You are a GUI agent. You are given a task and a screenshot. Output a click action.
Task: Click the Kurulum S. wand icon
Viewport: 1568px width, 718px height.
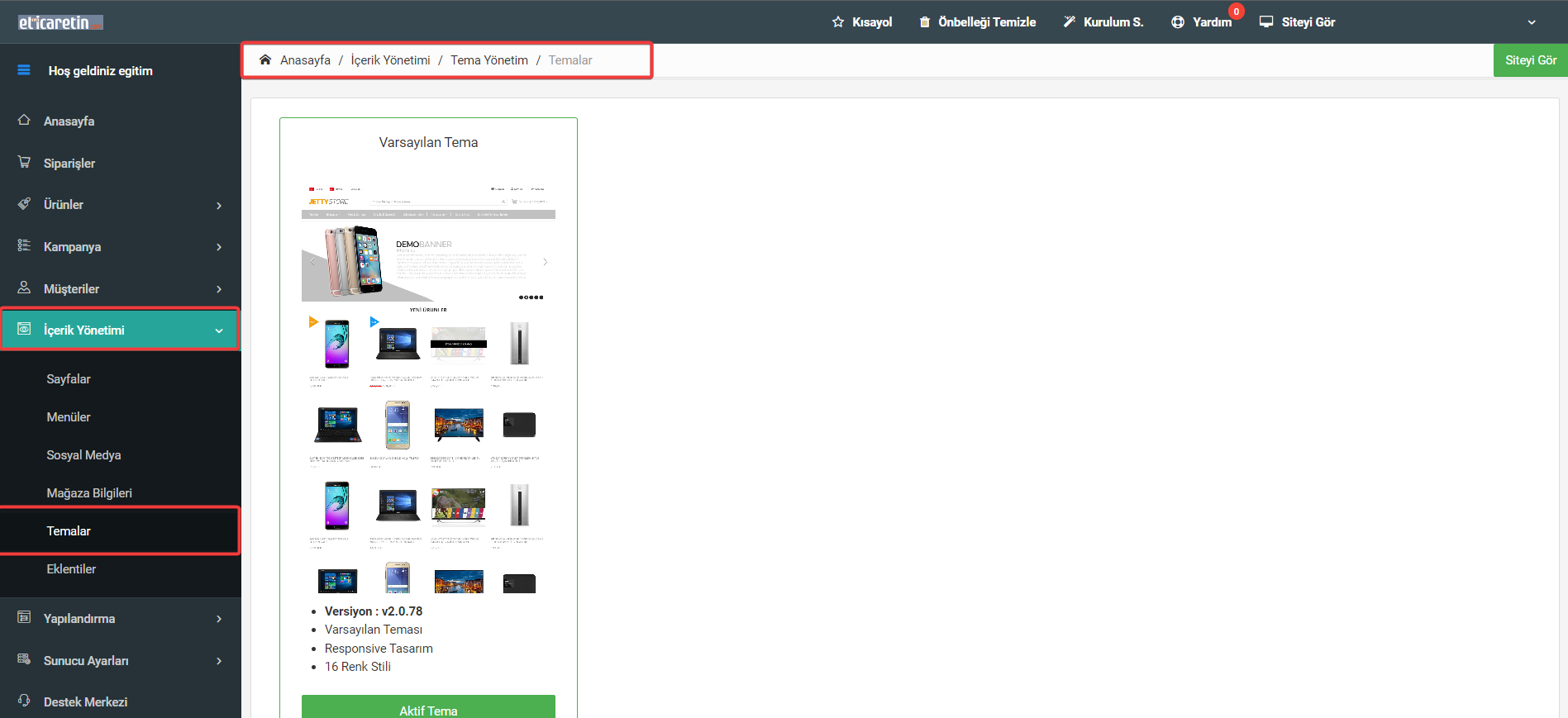[1070, 22]
